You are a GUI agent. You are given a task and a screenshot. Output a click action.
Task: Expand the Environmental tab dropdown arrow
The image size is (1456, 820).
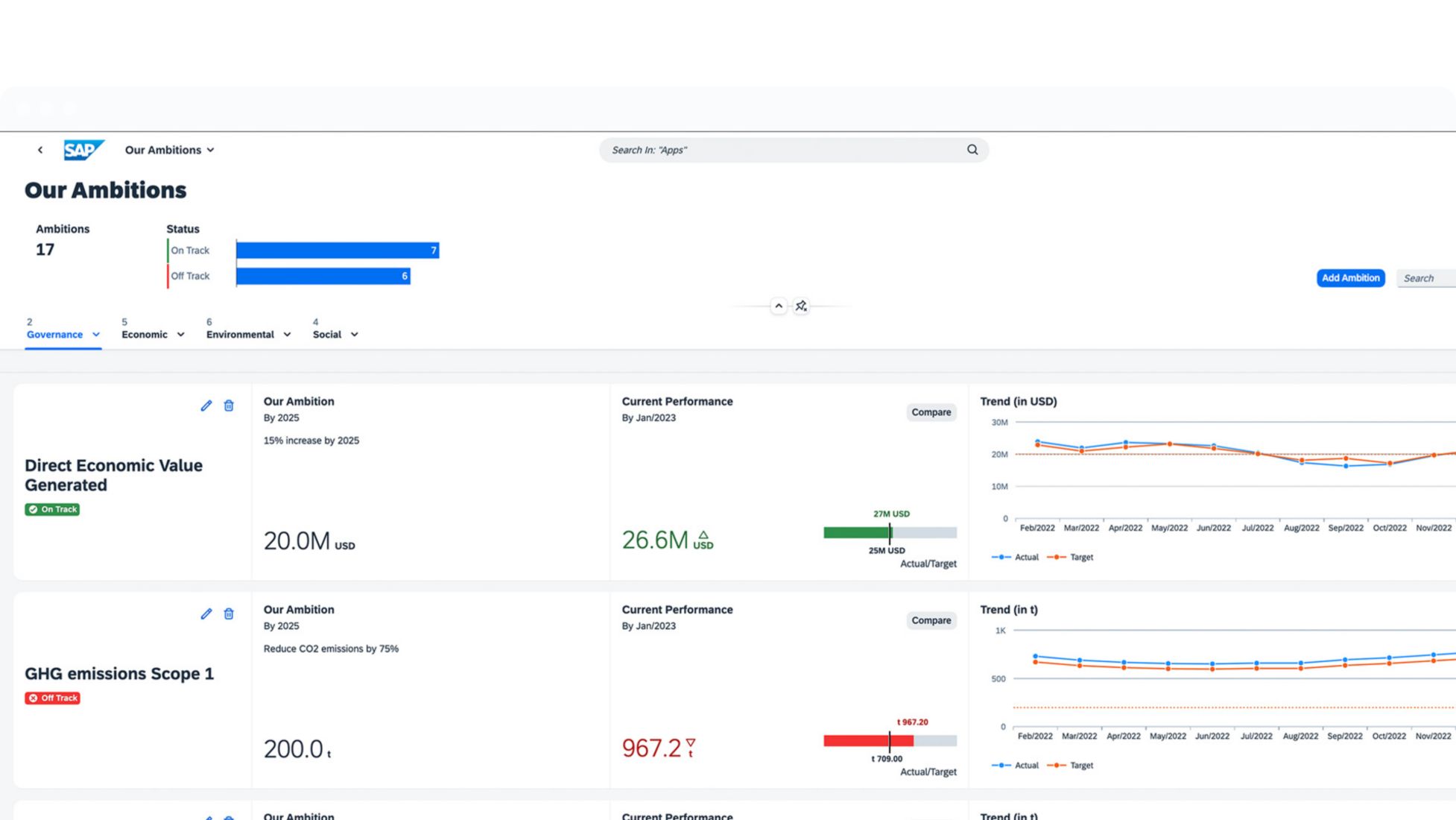pos(287,335)
